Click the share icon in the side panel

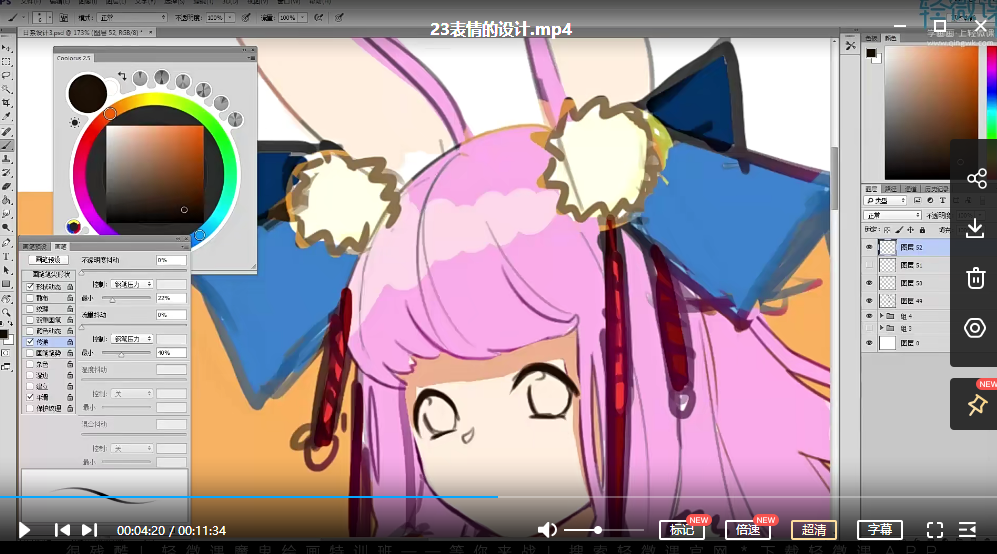[976, 179]
